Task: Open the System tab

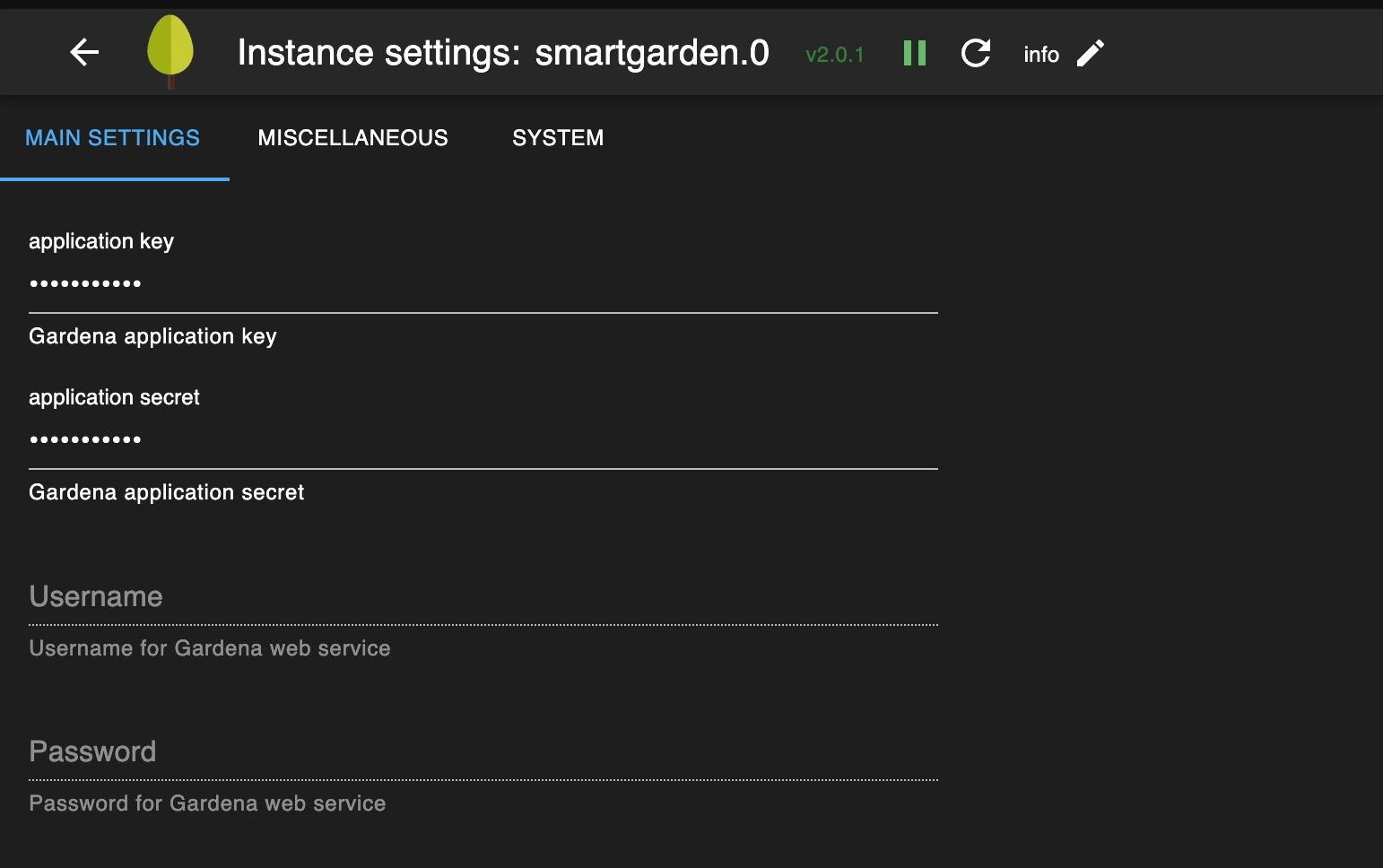Action: [x=558, y=138]
